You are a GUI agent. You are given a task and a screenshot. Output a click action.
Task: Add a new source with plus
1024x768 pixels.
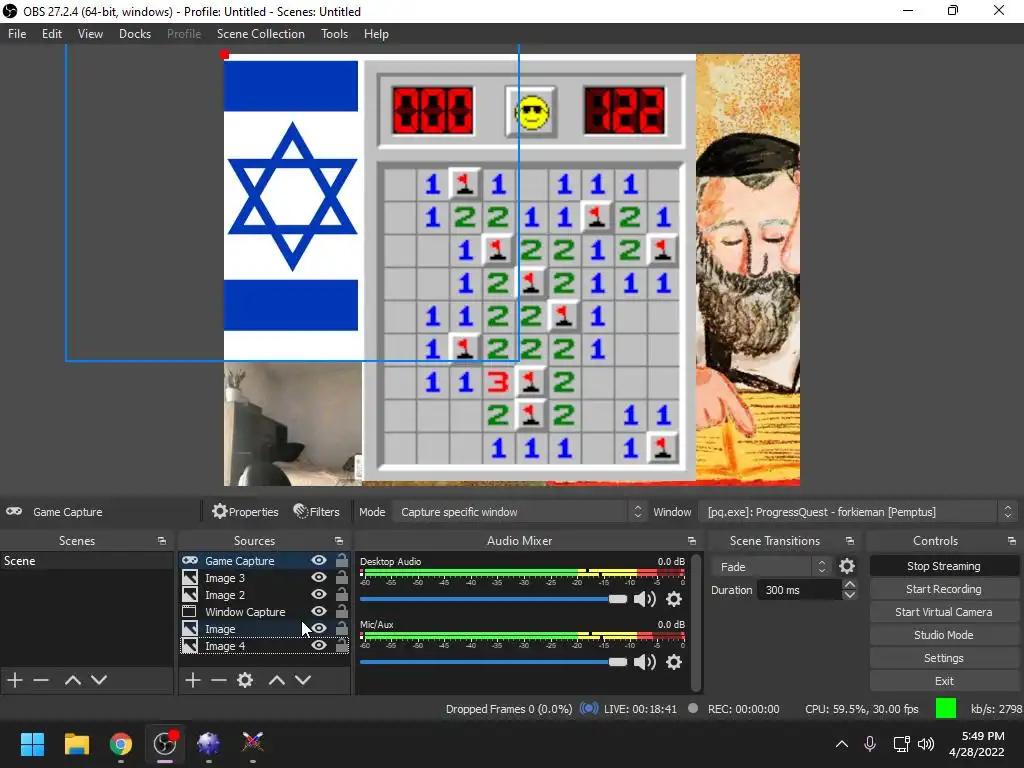[x=193, y=680]
